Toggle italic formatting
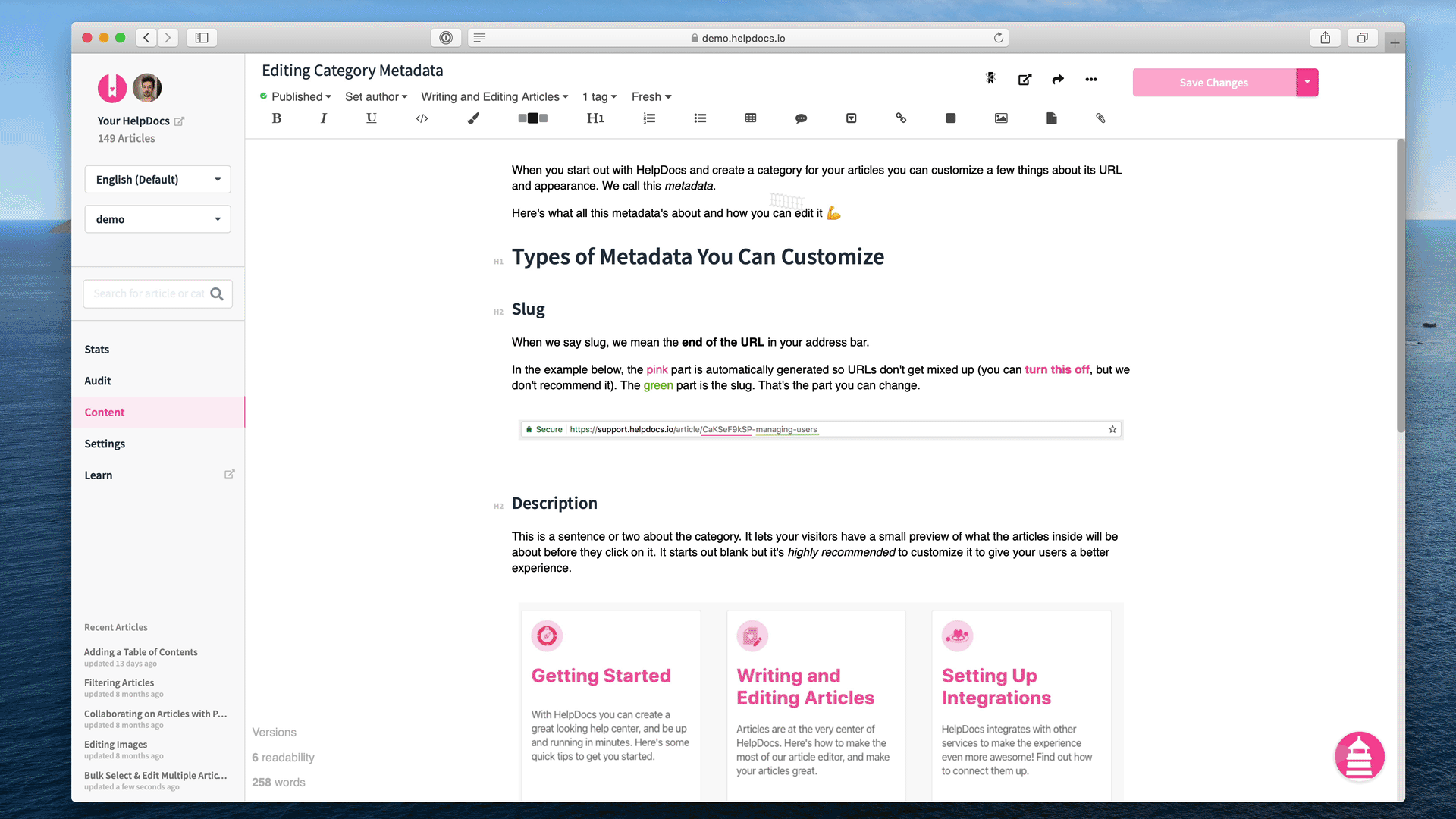The image size is (1456, 819). 324,118
